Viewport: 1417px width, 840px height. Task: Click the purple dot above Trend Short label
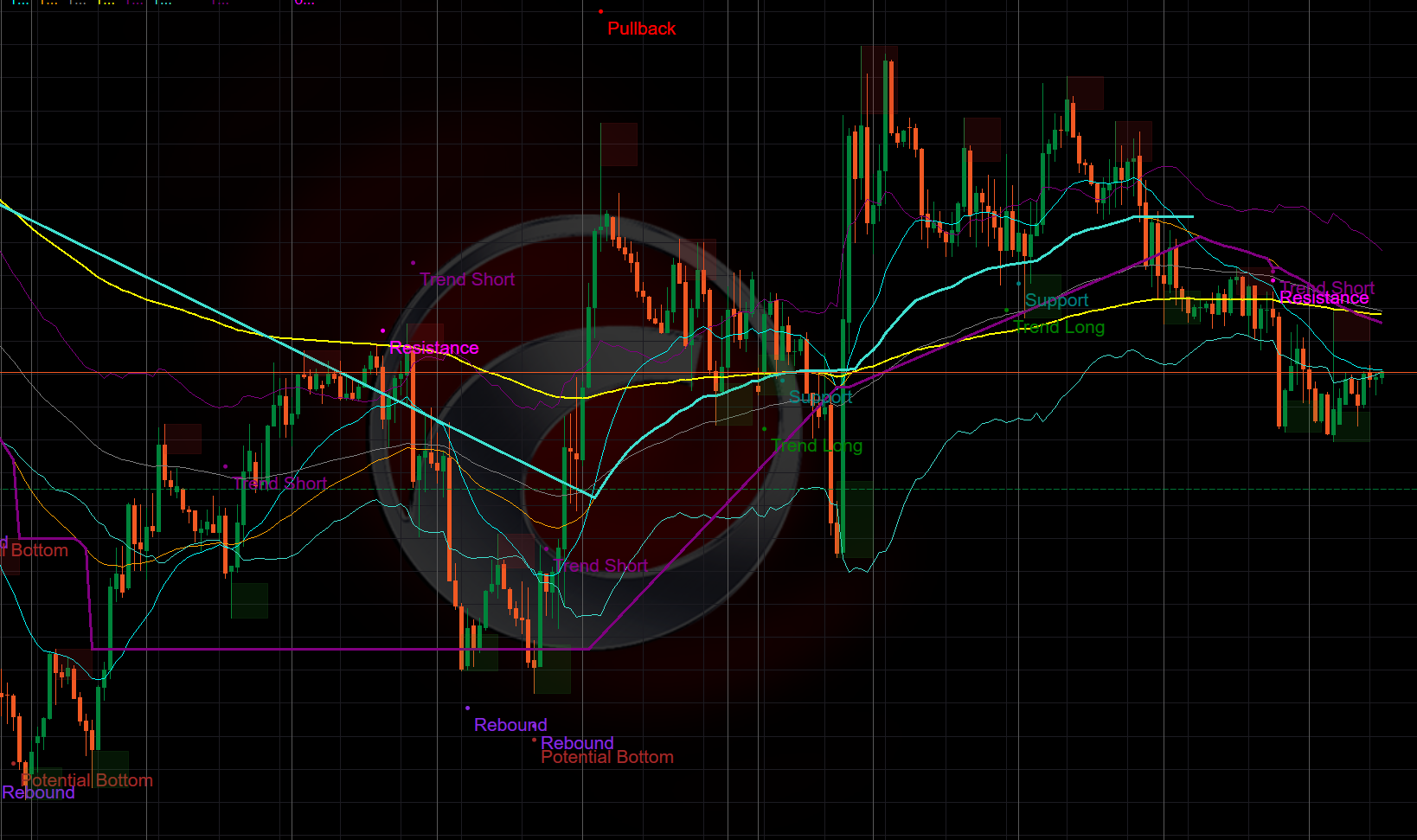tap(413, 263)
